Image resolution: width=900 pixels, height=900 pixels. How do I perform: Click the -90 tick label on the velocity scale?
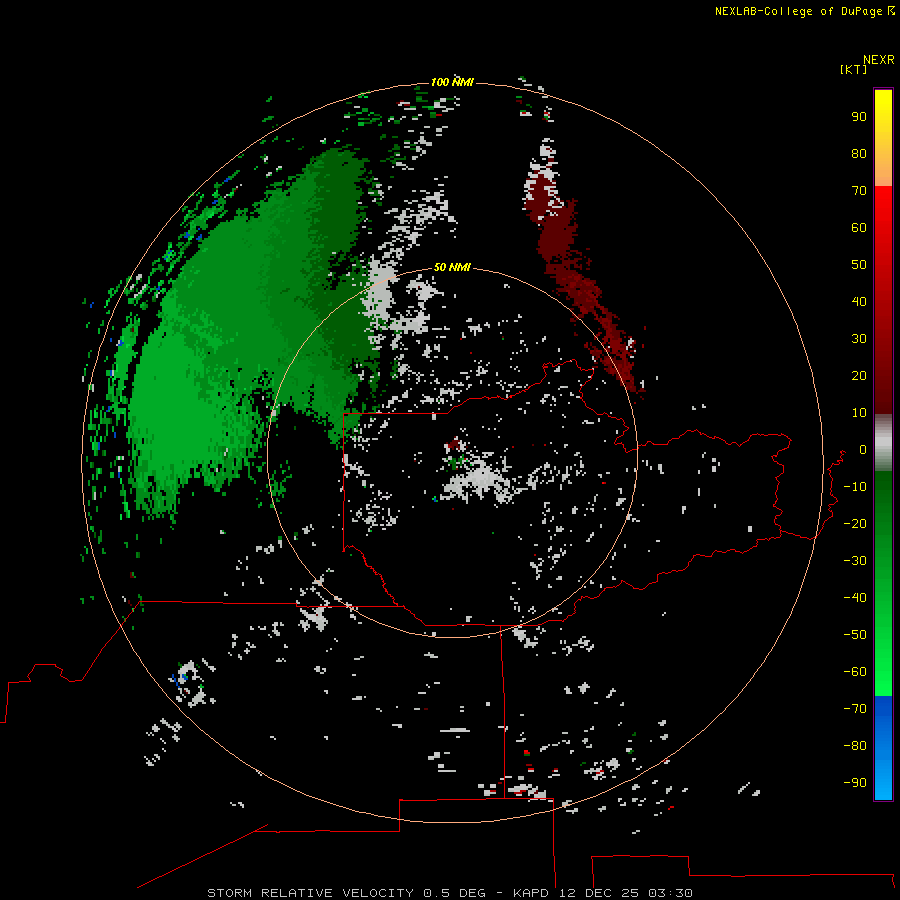click(x=855, y=782)
